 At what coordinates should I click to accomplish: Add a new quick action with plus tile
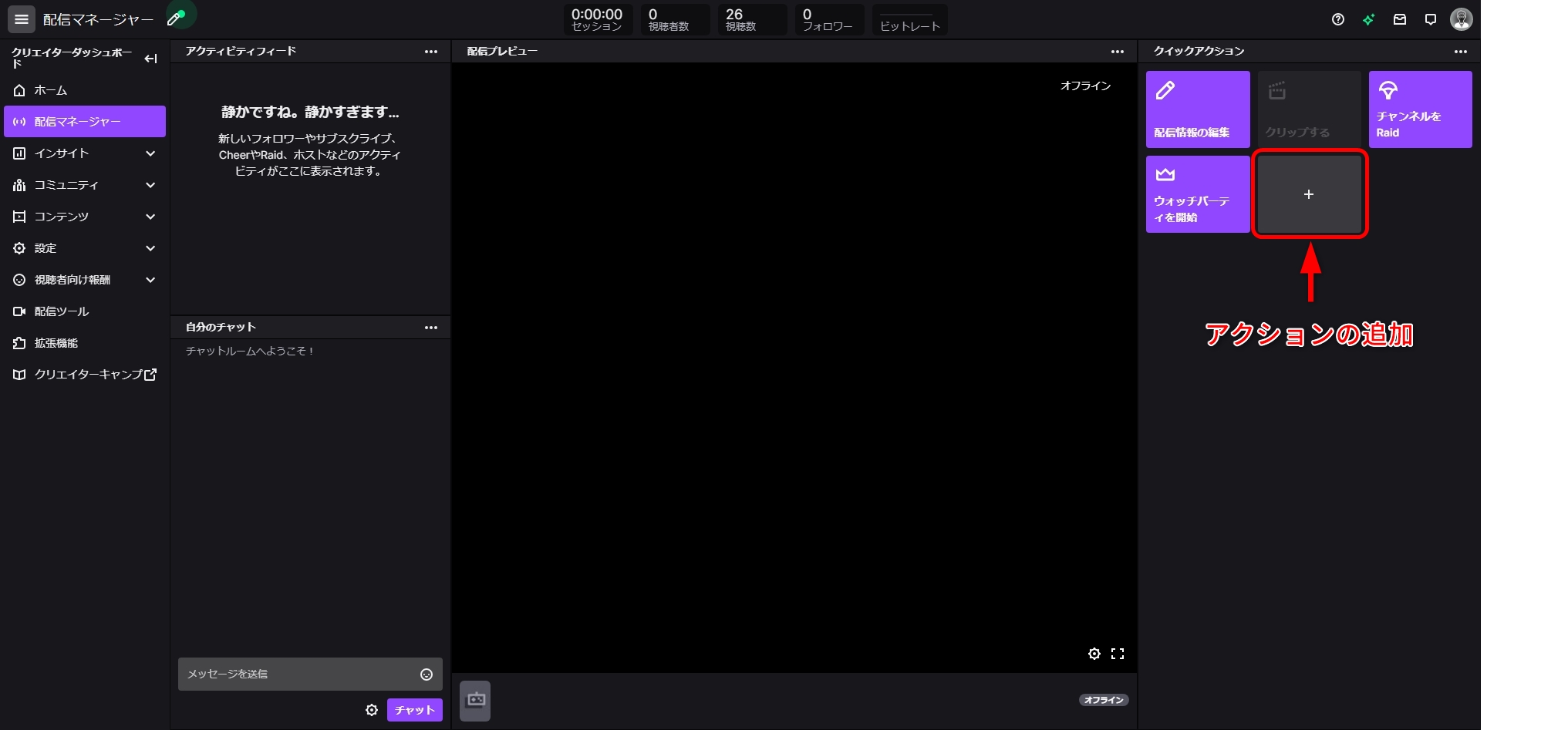1309,194
